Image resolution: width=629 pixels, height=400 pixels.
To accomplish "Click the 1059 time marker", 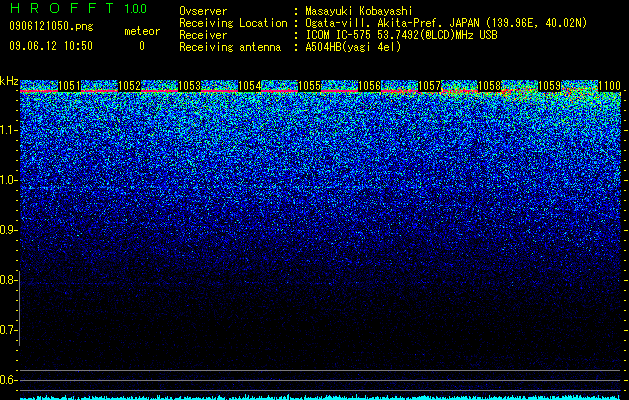I will pos(549,85).
